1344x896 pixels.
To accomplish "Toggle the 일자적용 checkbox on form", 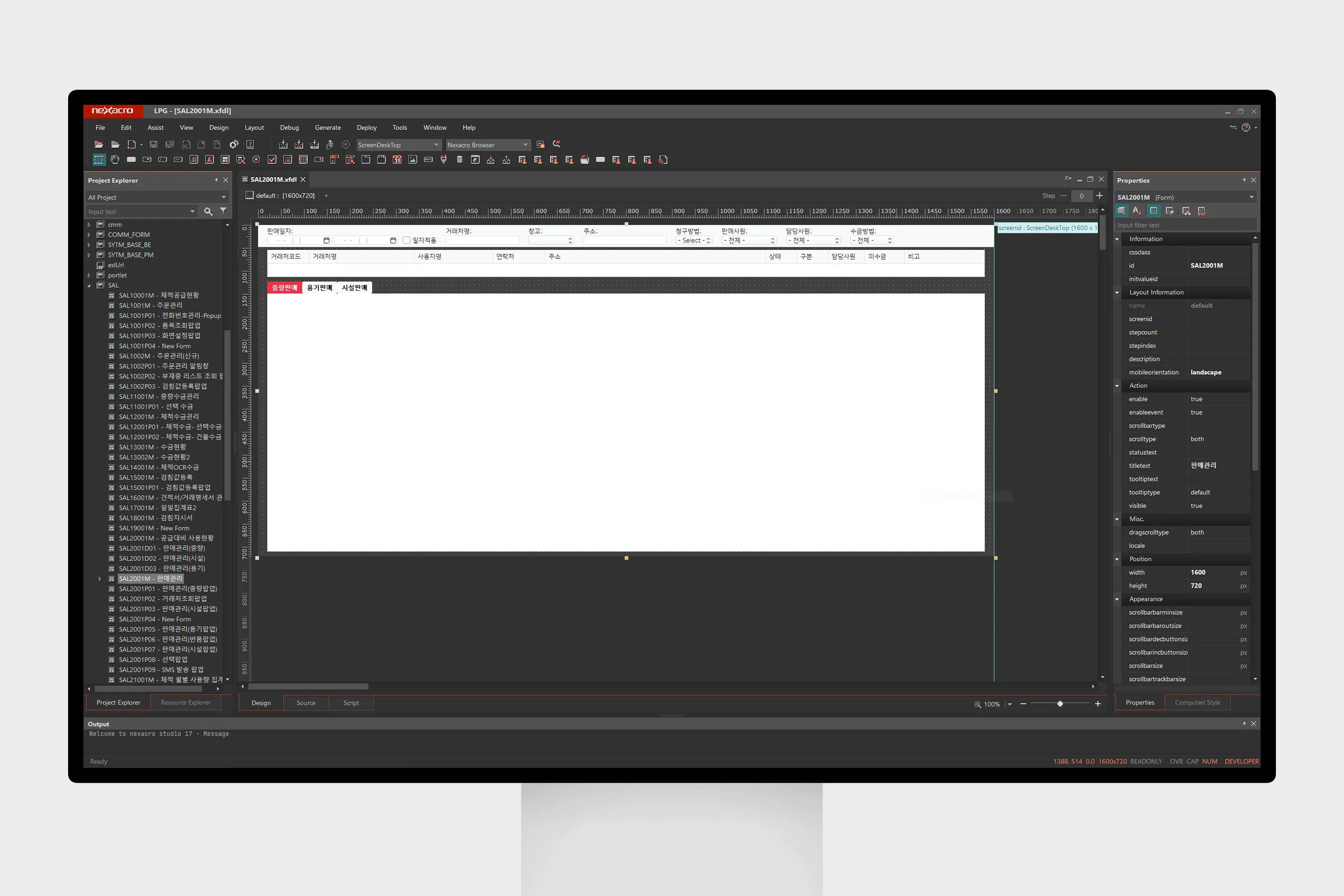I will click(406, 241).
